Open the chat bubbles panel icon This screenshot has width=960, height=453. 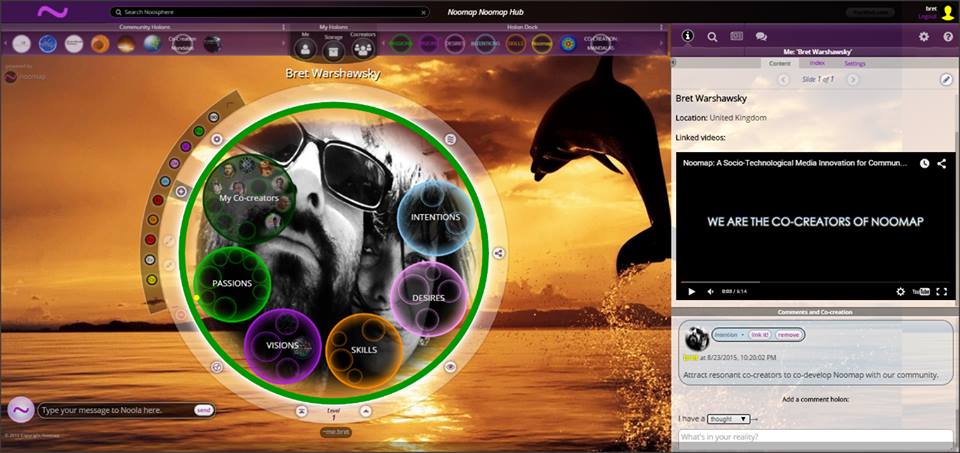pyautogui.click(x=761, y=37)
